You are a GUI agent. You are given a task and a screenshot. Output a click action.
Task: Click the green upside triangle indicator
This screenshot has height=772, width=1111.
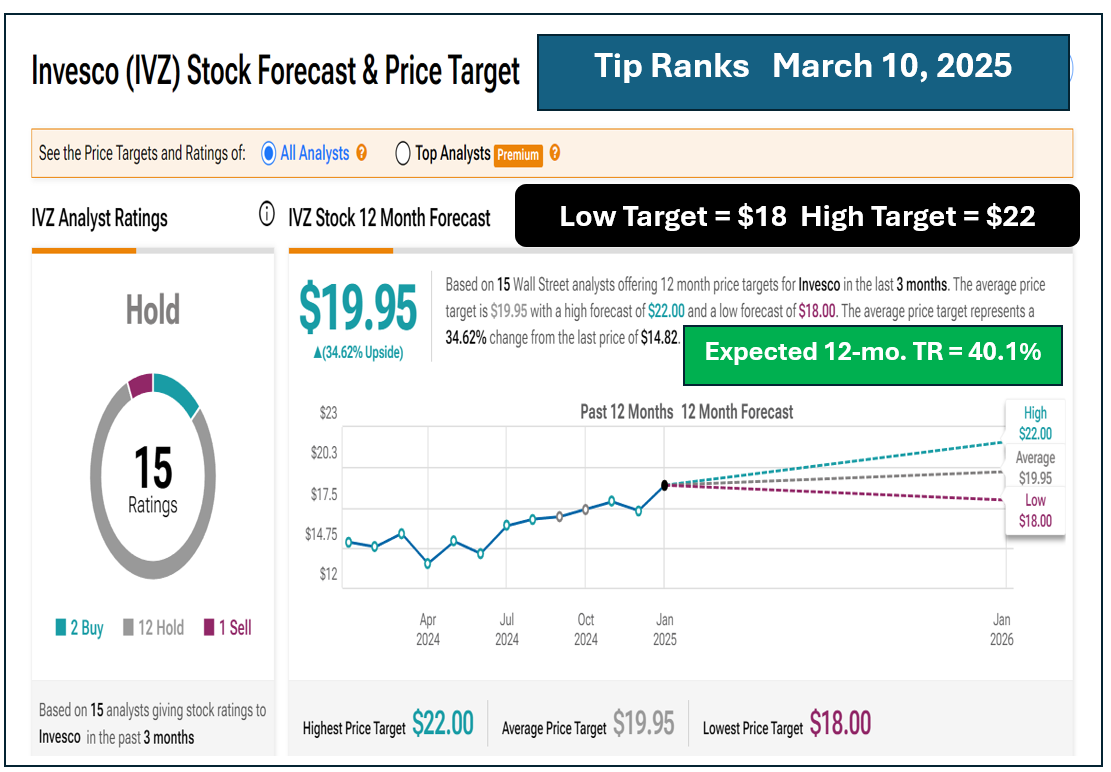point(318,353)
